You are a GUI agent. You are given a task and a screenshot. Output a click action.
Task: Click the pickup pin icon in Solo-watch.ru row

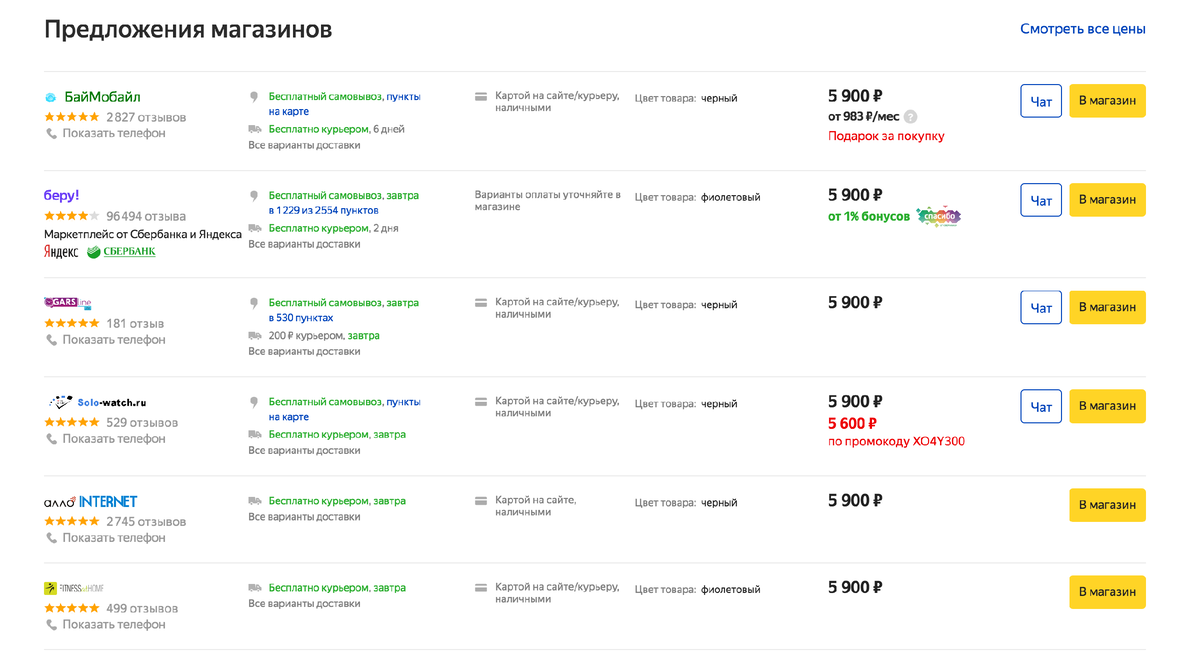(254, 403)
